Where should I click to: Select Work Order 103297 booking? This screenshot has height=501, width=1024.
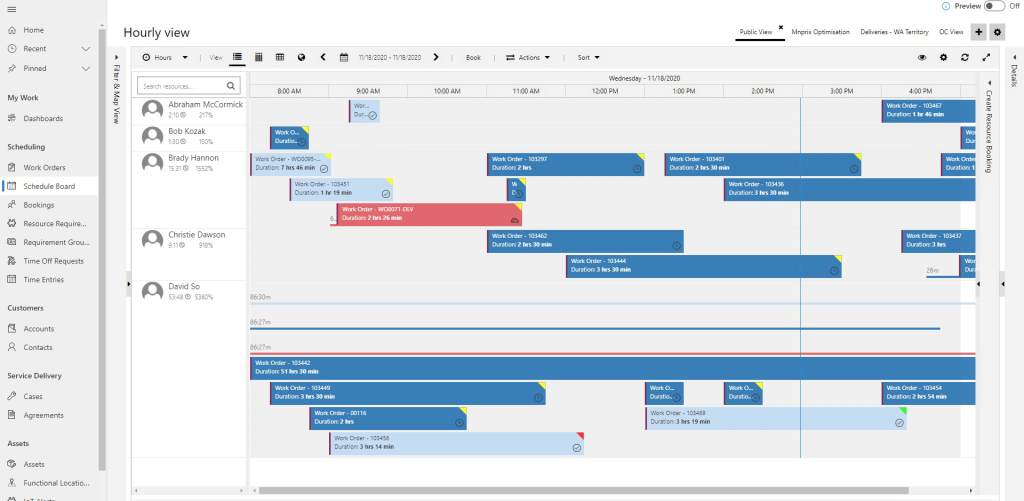point(566,164)
